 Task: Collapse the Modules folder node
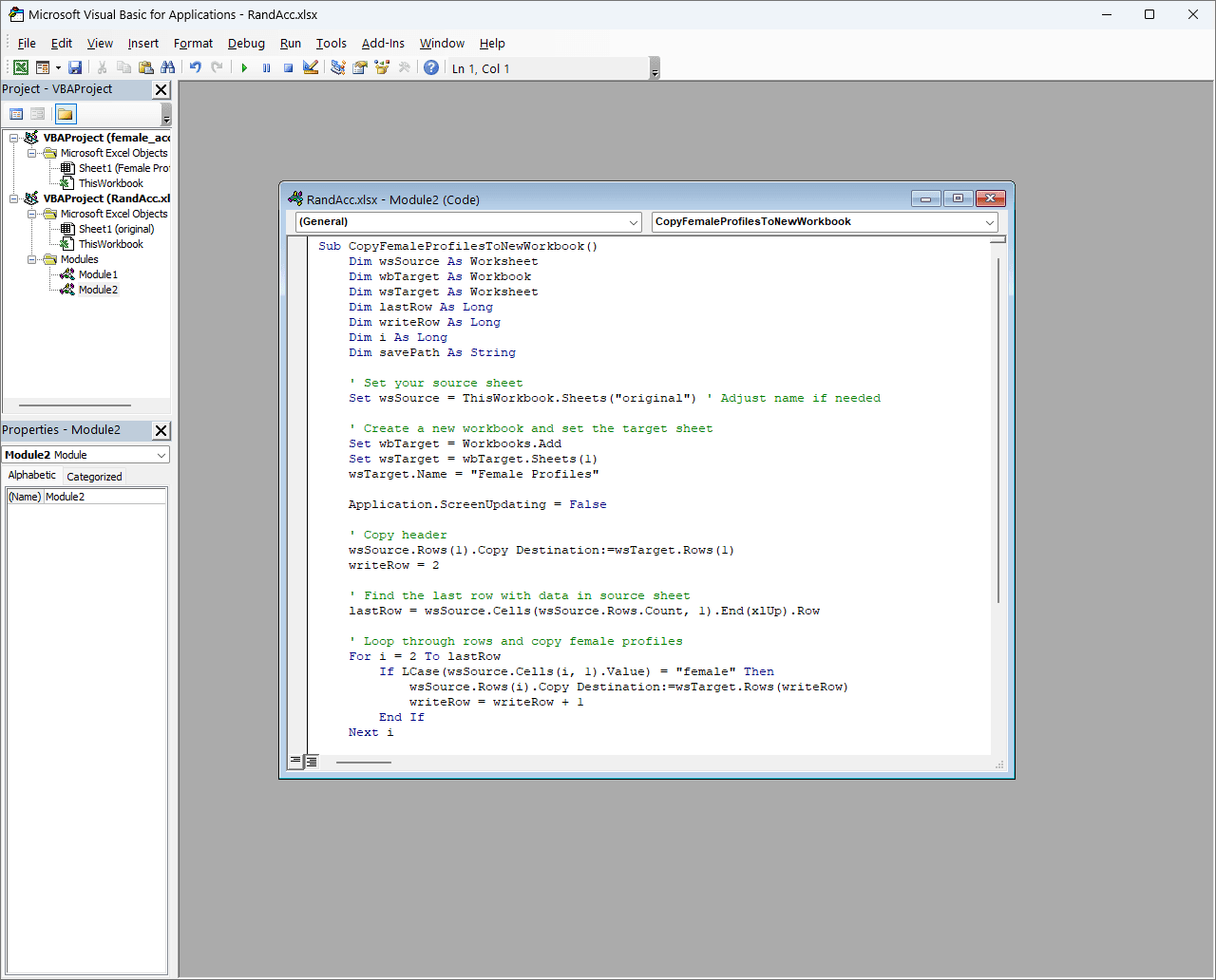(x=32, y=259)
